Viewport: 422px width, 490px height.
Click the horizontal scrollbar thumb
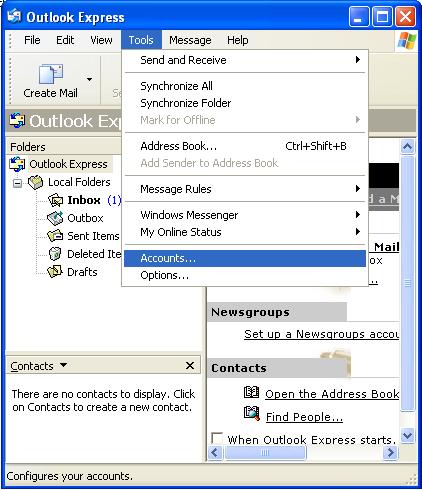[x=265, y=453]
